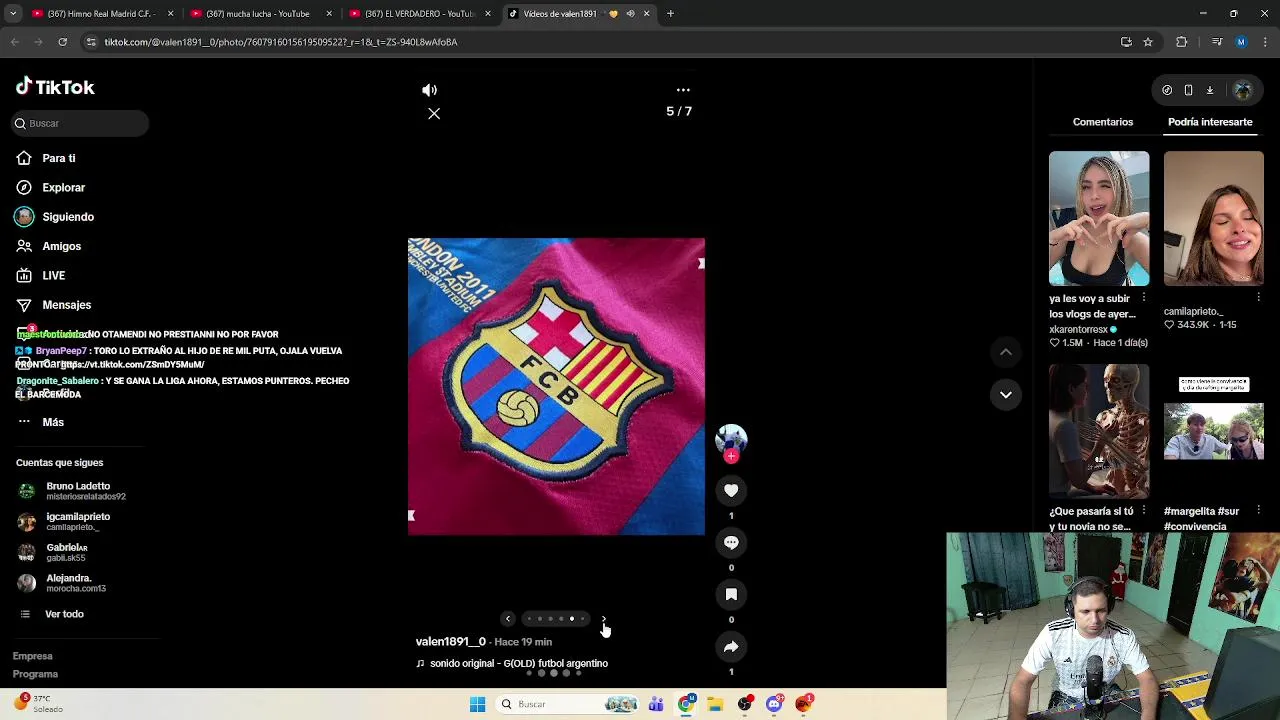
Task: Open sonido original music link
Action: [518, 663]
